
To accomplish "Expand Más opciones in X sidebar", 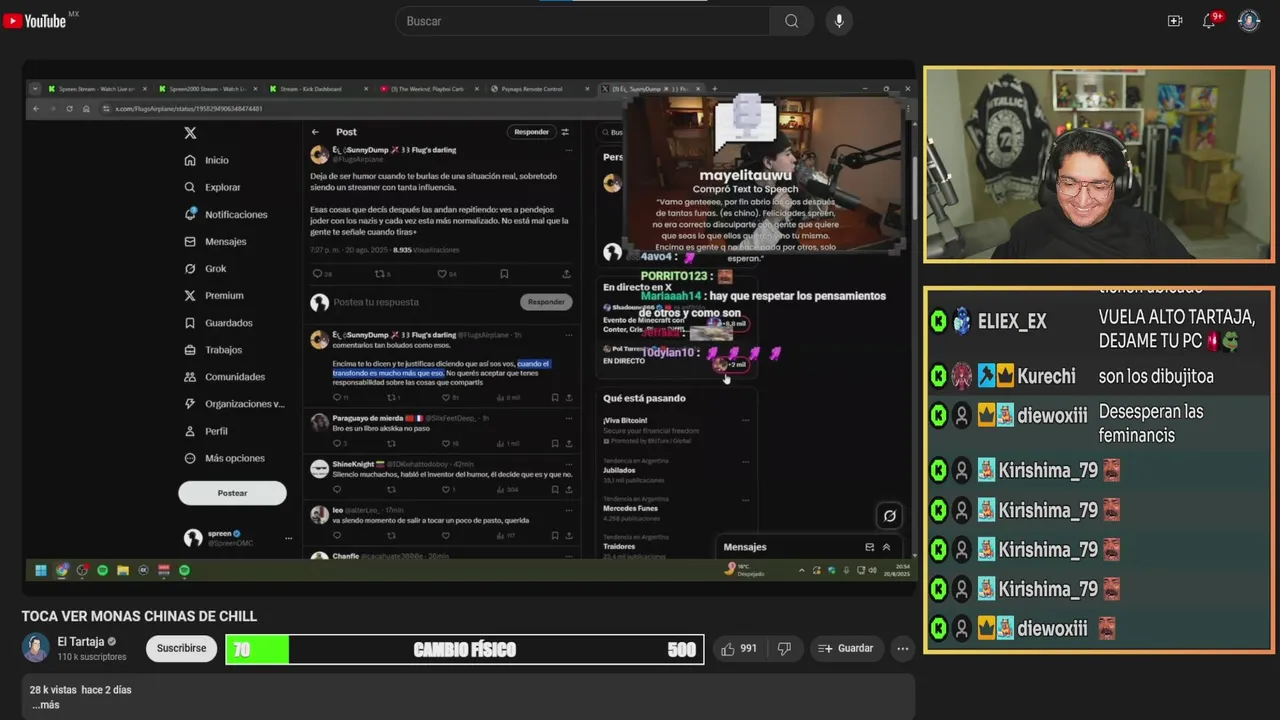I will (224, 458).
